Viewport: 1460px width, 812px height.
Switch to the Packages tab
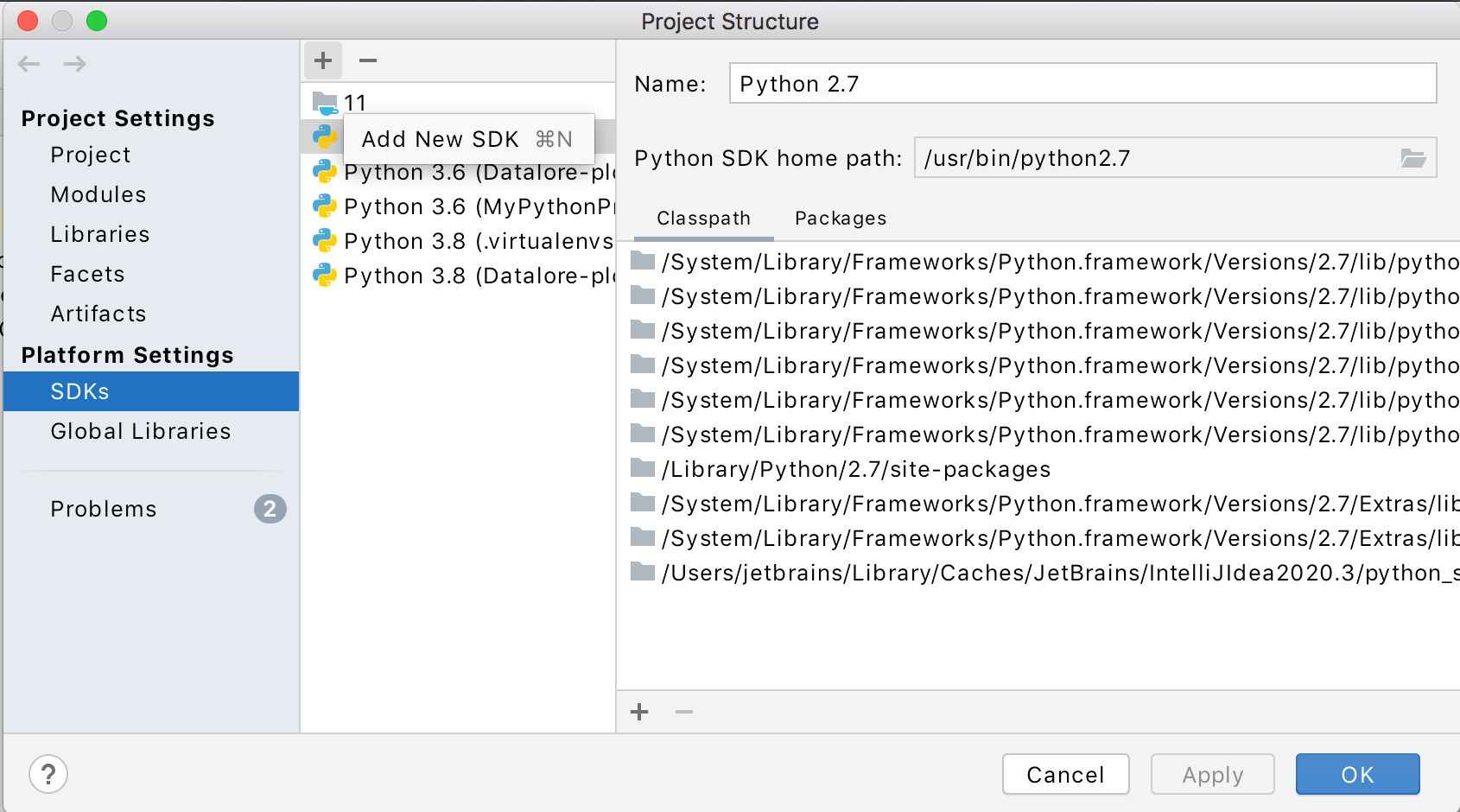coord(839,218)
